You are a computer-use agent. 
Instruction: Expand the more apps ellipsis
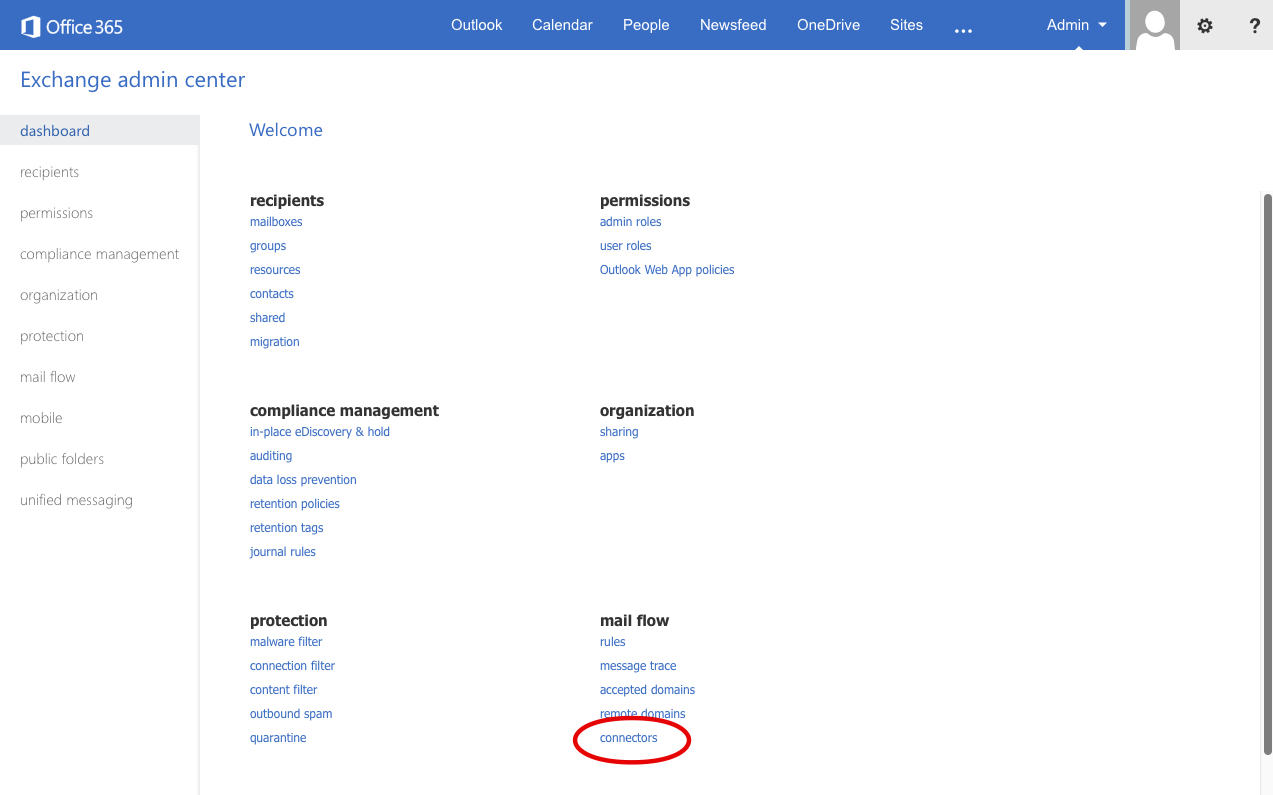click(963, 28)
